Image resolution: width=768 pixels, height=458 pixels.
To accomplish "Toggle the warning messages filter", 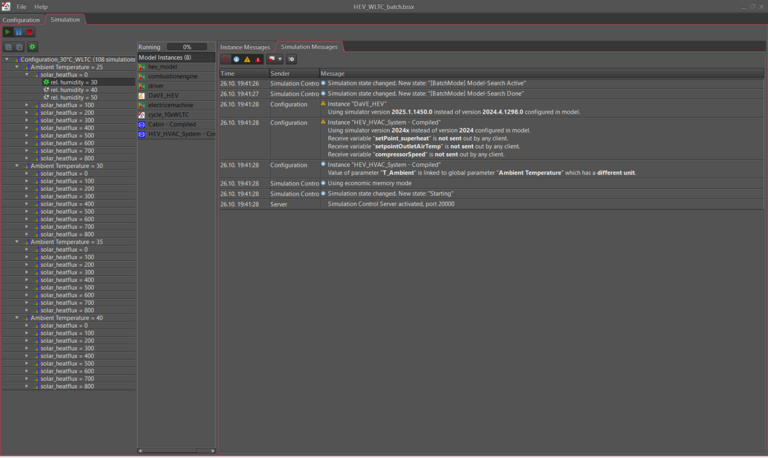I will coord(247,59).
